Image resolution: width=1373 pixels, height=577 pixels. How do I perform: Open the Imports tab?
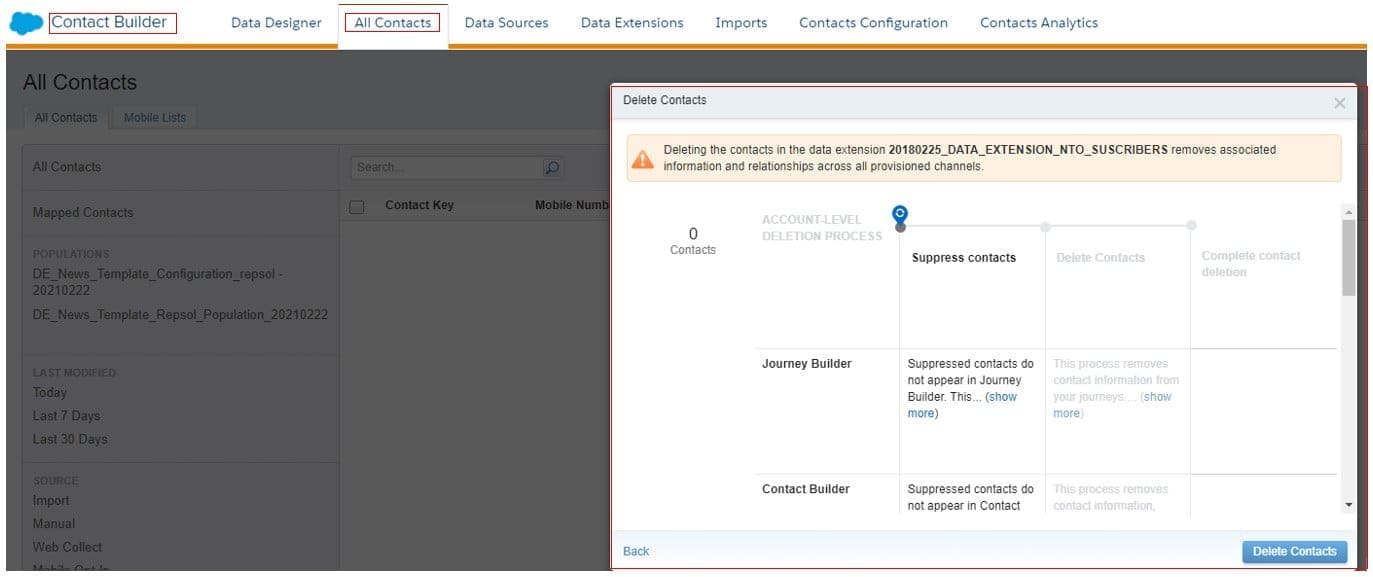[x=741, y=23]
